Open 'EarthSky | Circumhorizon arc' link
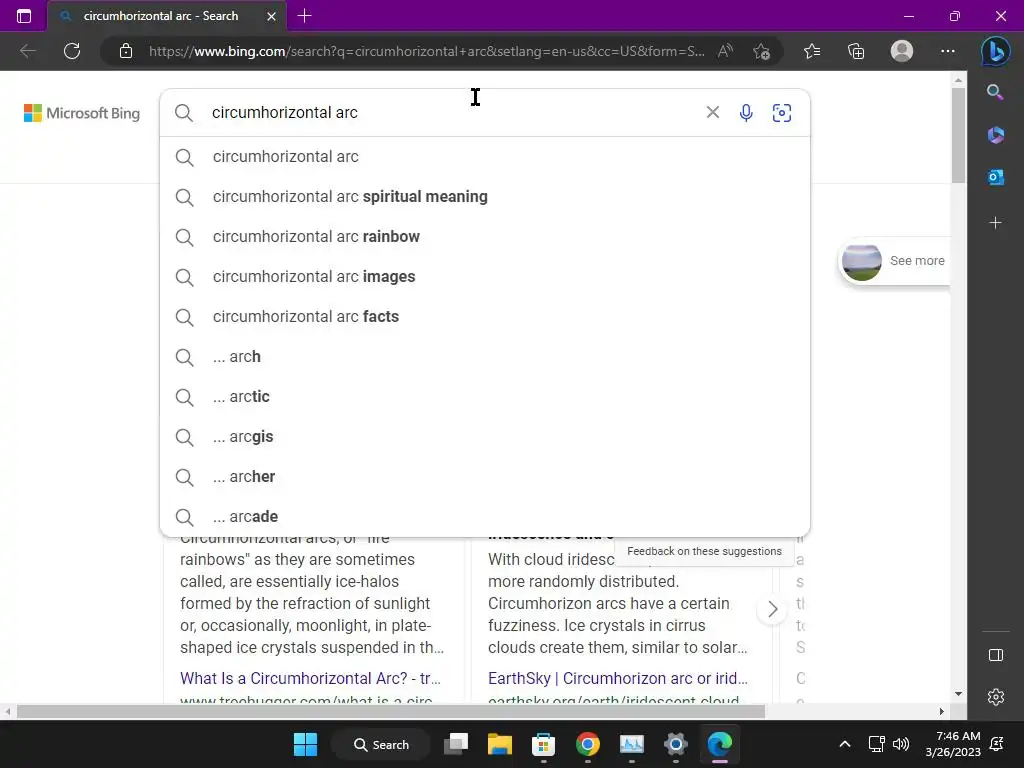Screen dimensions: 1024x768 click(618, 679)
